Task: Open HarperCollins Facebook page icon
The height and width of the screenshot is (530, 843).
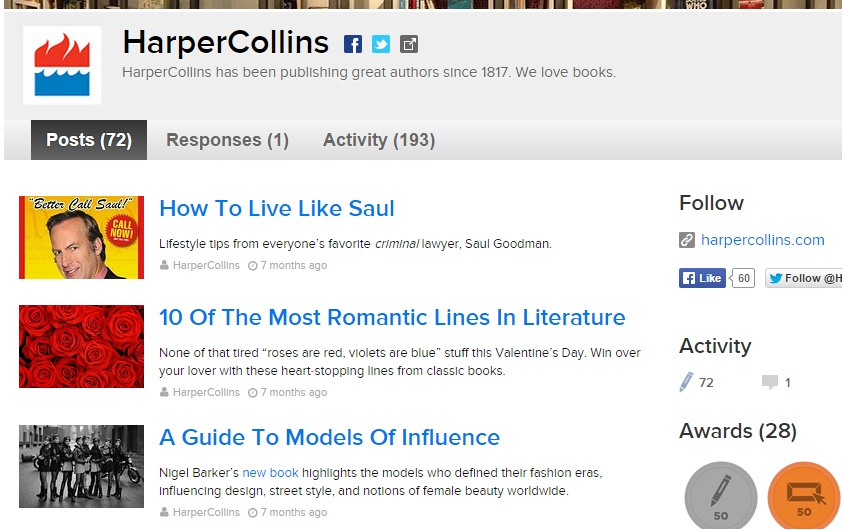Action: pos(353,44)
